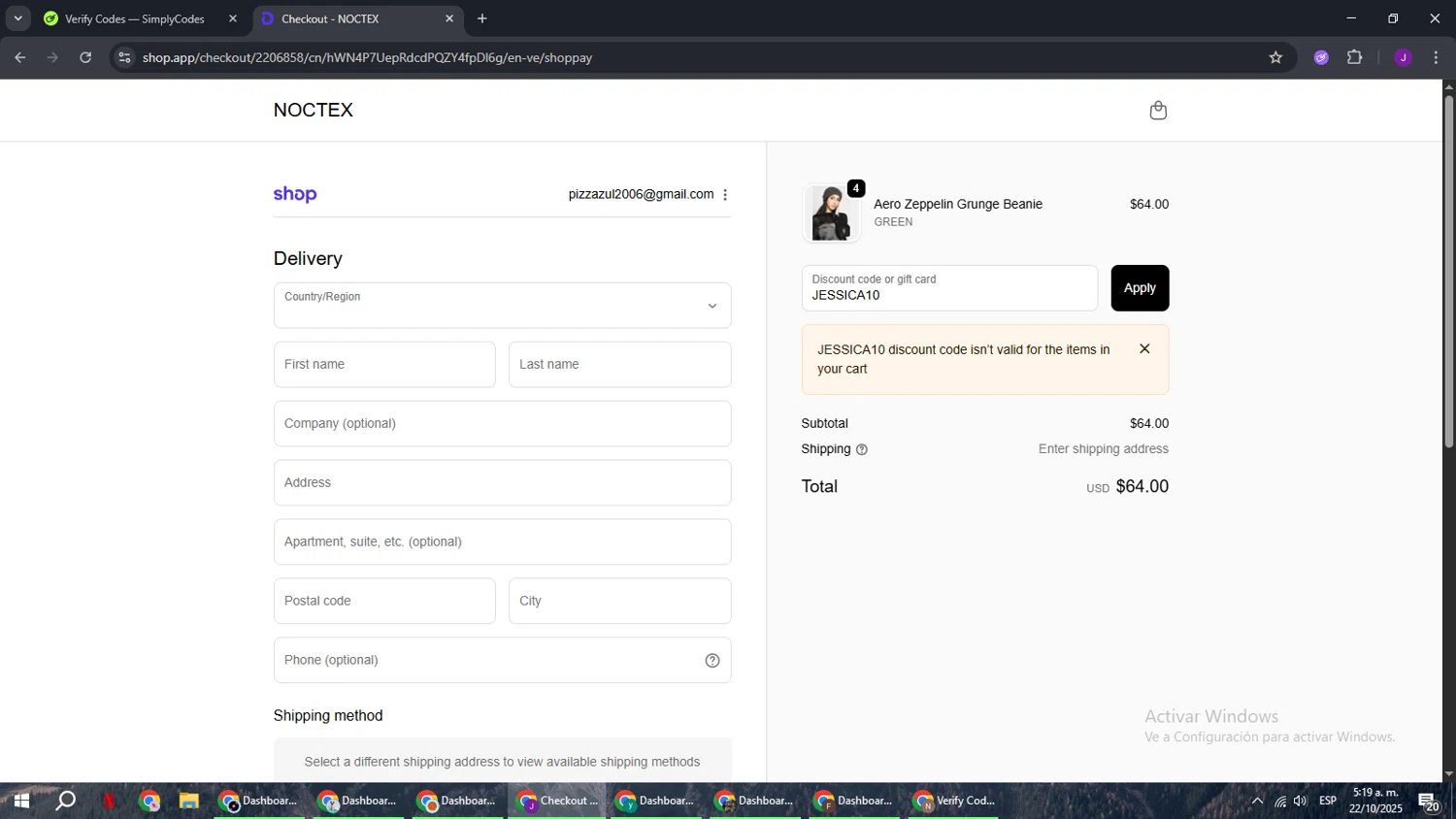
Task: Open the shopping bag cart icon
Action: 1157,111
